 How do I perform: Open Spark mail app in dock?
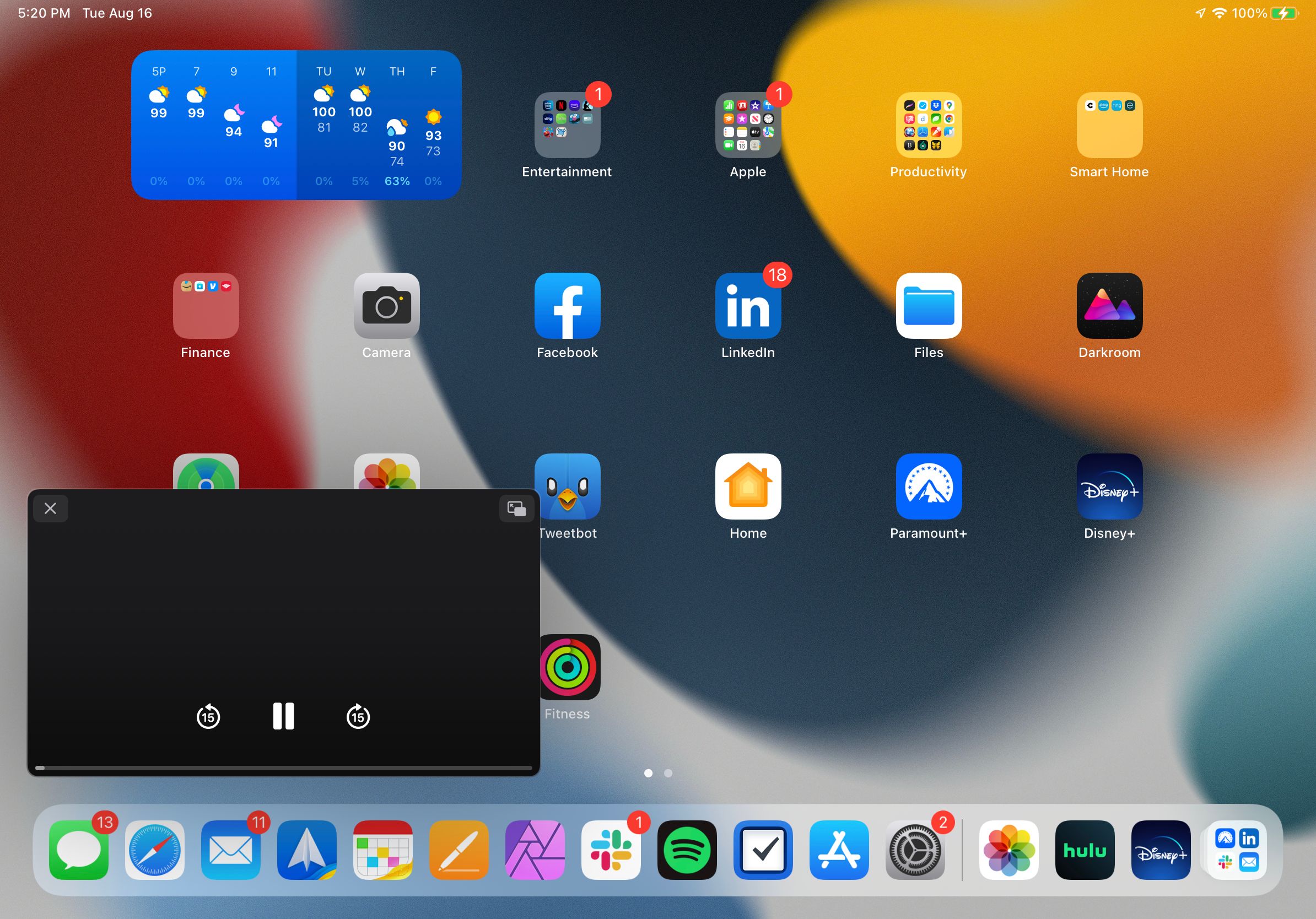307,850
